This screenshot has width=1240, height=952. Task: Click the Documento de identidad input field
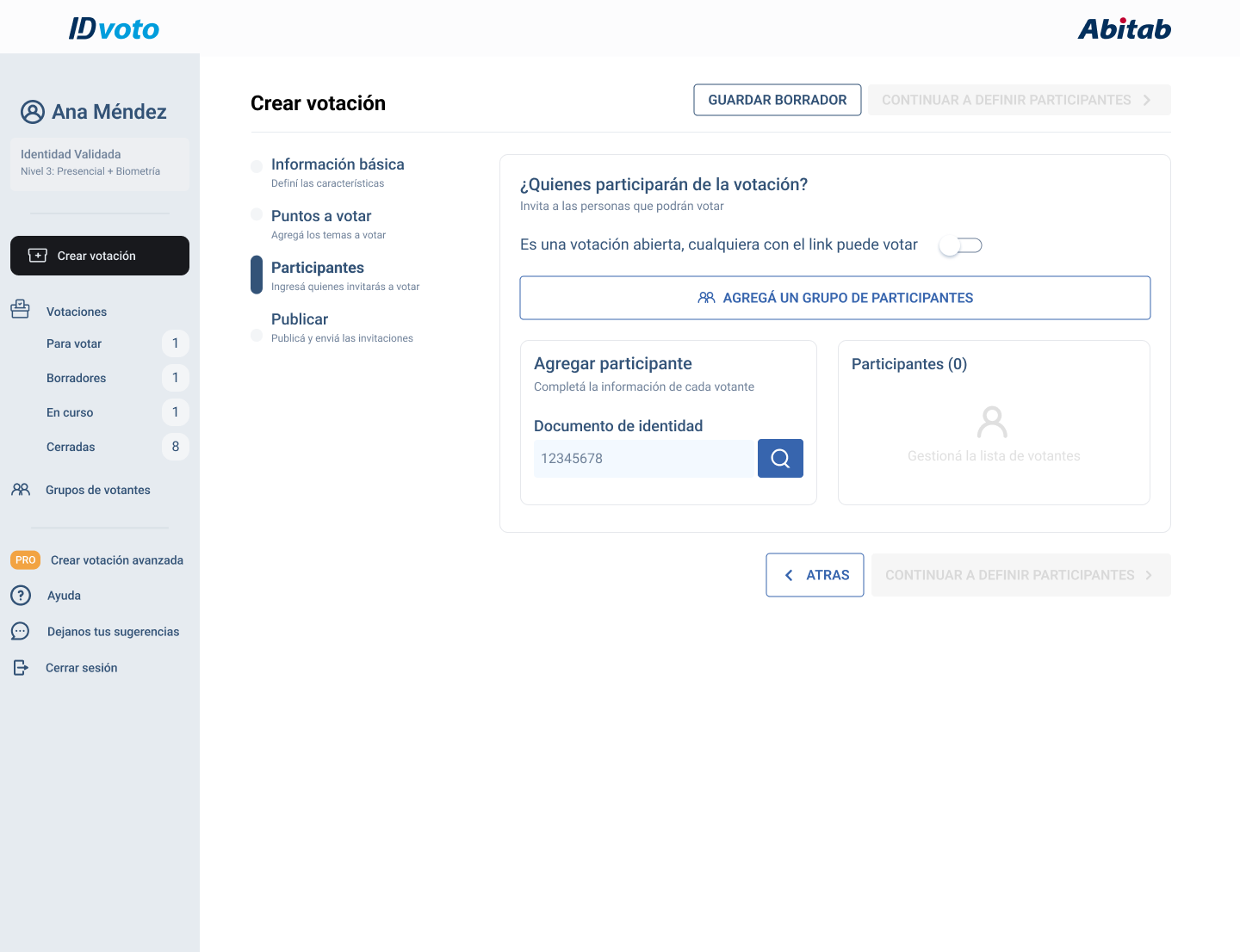pos(644,458)
